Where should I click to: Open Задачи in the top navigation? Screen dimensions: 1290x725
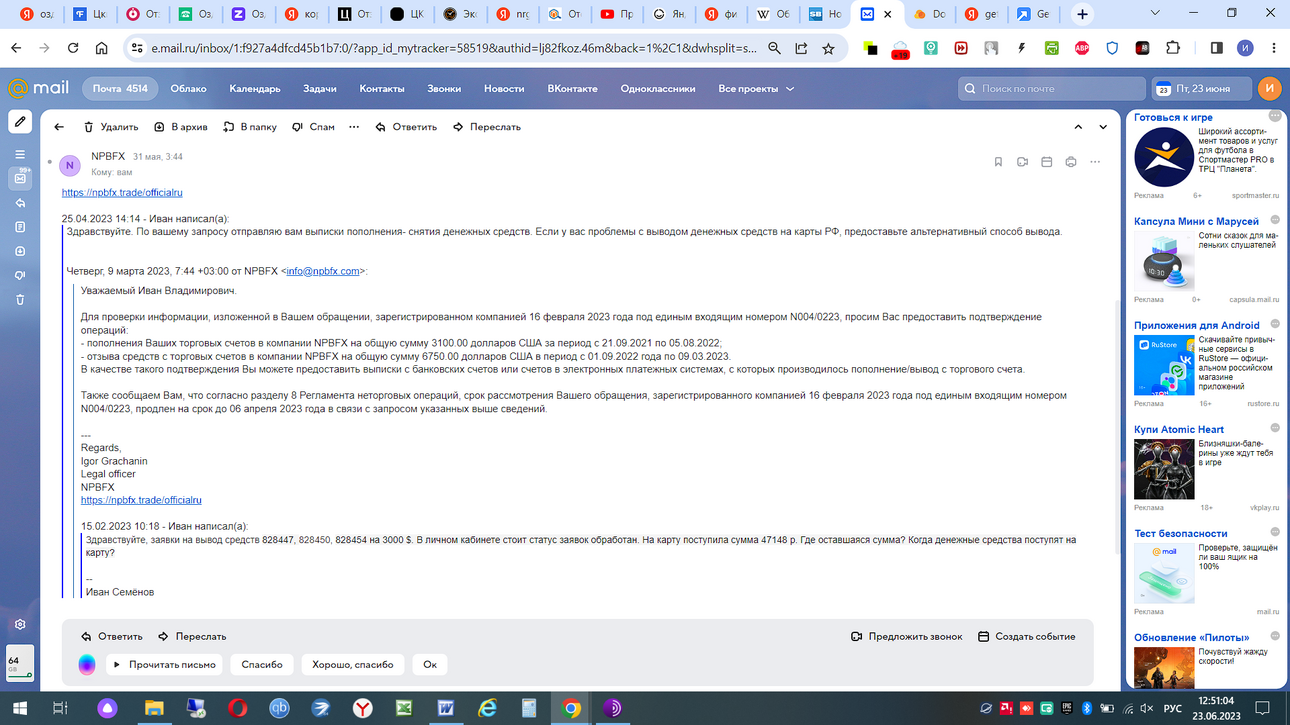(x=320, y=89)
